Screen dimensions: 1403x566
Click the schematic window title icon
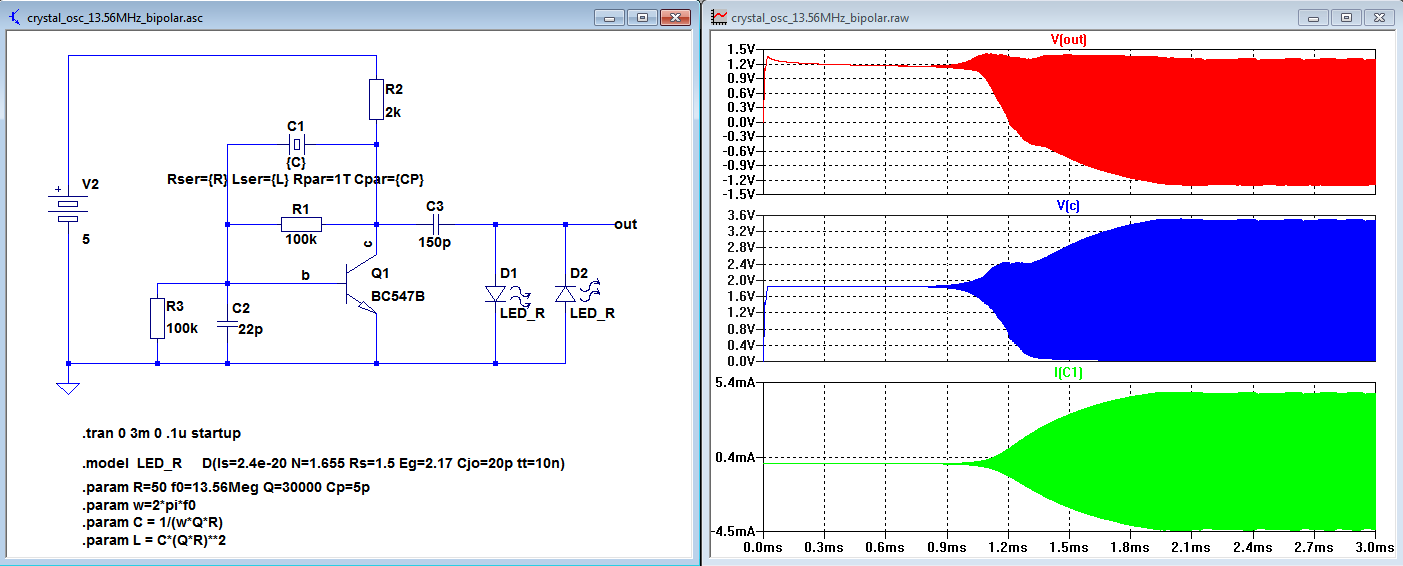(13, 18)
